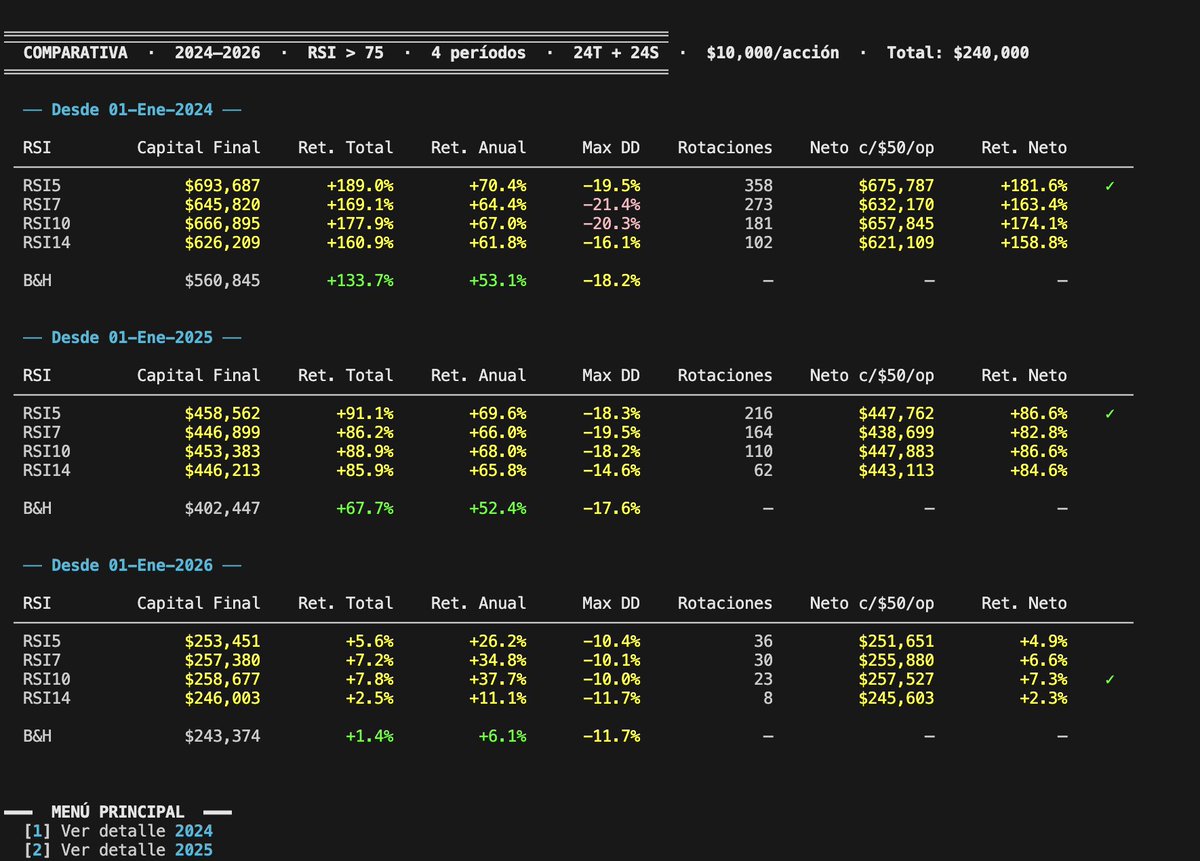Click the '$10,000/acción' header text
1200x861 pixels.
coord(773,52)
